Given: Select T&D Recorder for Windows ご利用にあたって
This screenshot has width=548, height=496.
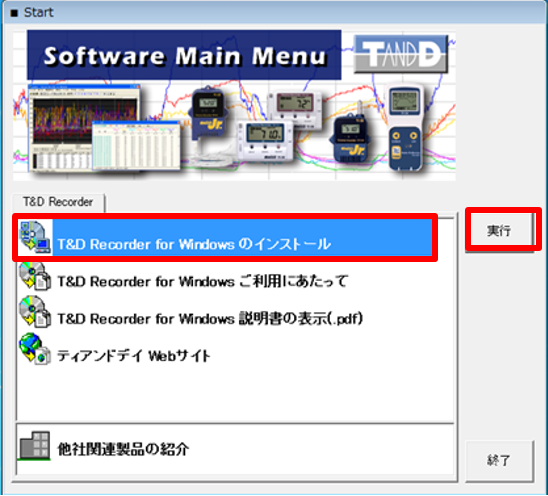Looking at the screenshot, I should point(202,281).
